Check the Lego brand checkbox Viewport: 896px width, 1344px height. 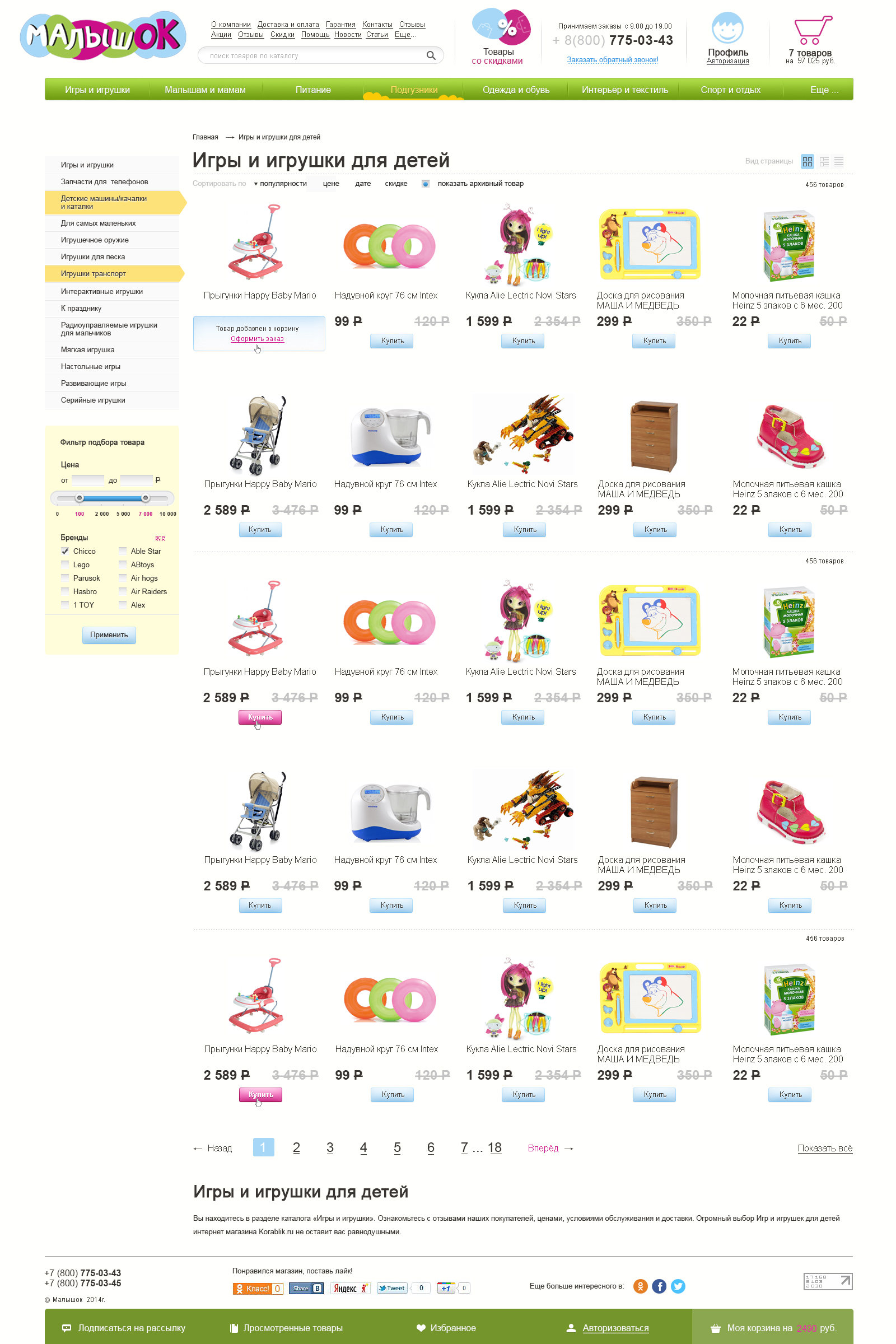click(x=65, y=564)
